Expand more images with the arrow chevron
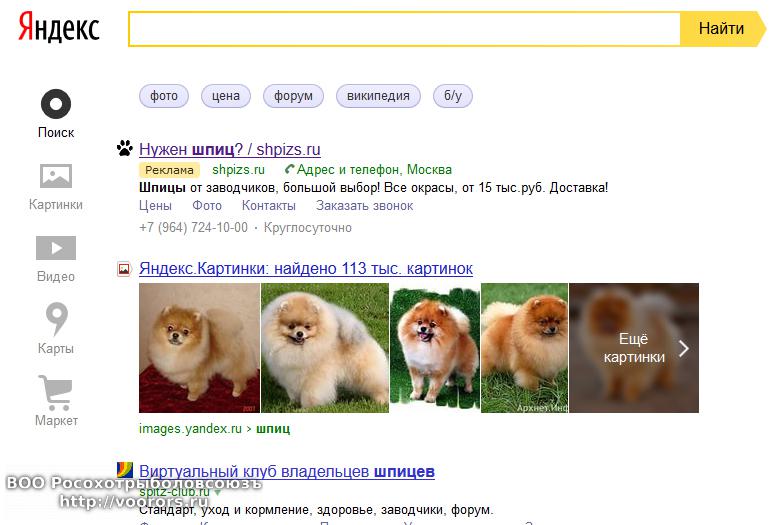The width and height of the screenshot is (774, 525). point(684,348)
